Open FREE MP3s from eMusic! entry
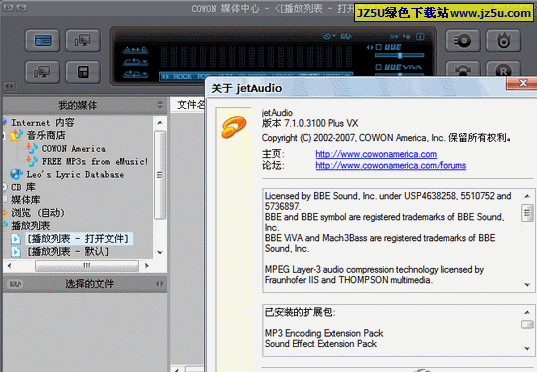 tap(95, 161)
